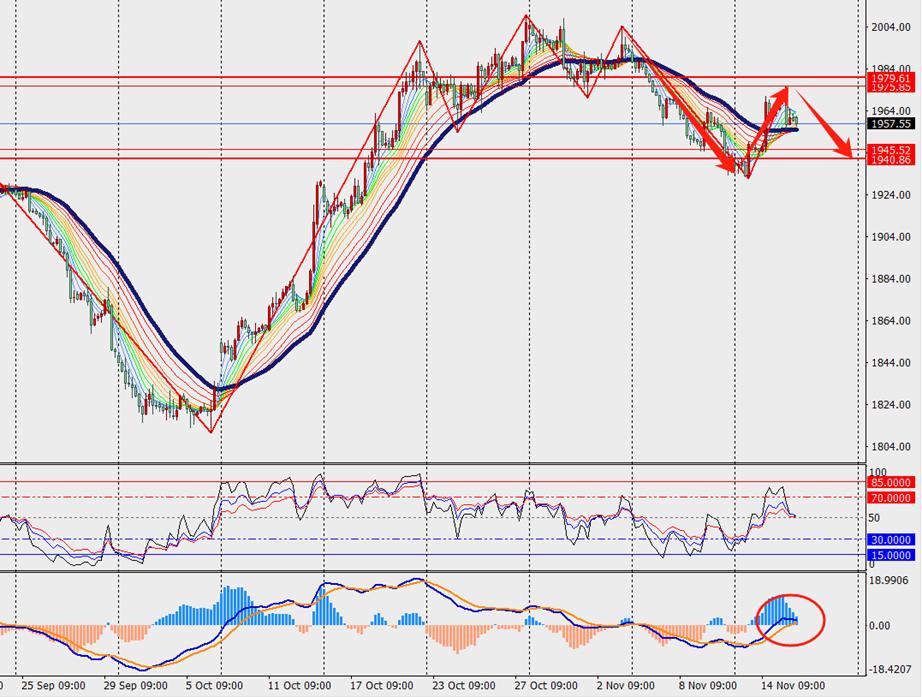Click the 1904.00 price axis label
Image resolution: width=922 pixels, height=697 pixels.
click(x=891, y=237)
